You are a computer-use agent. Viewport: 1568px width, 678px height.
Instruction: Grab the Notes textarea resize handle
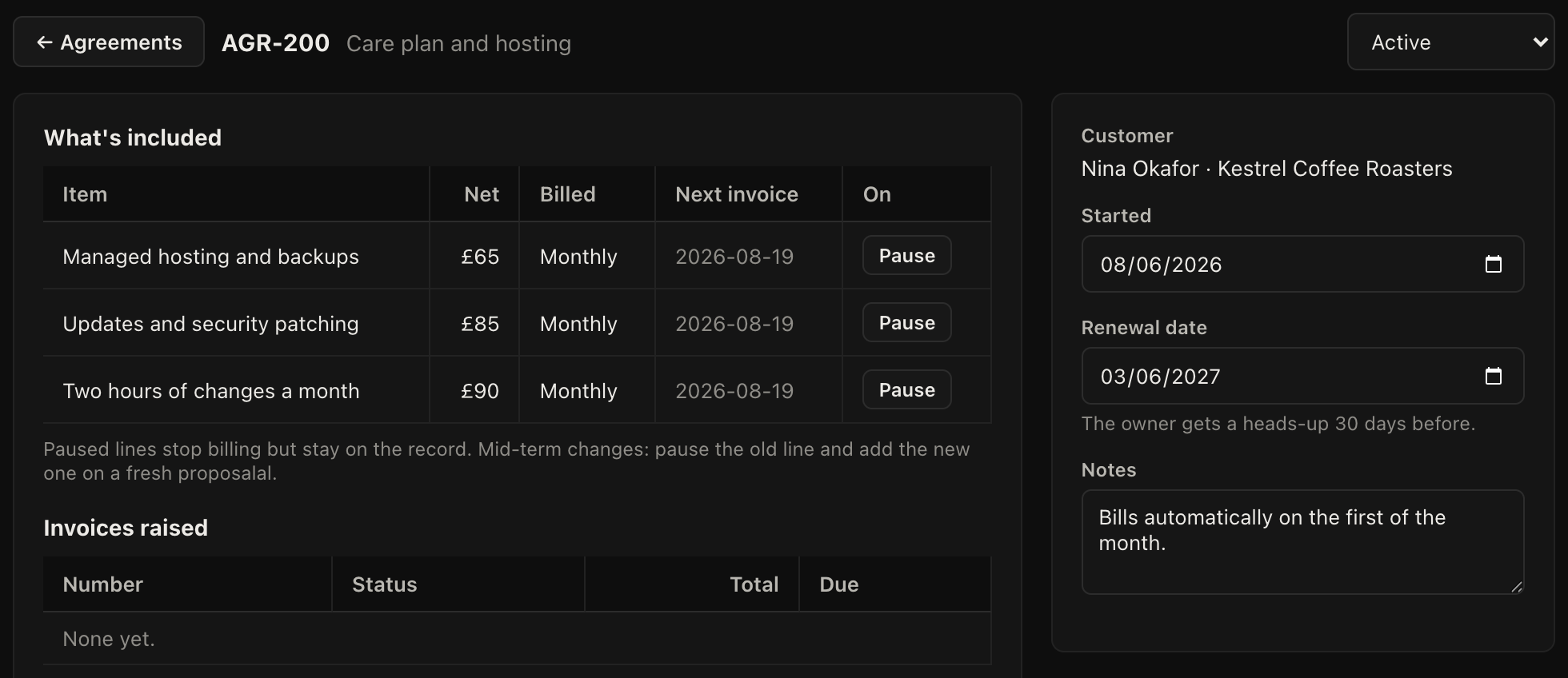pos(1516,586)
